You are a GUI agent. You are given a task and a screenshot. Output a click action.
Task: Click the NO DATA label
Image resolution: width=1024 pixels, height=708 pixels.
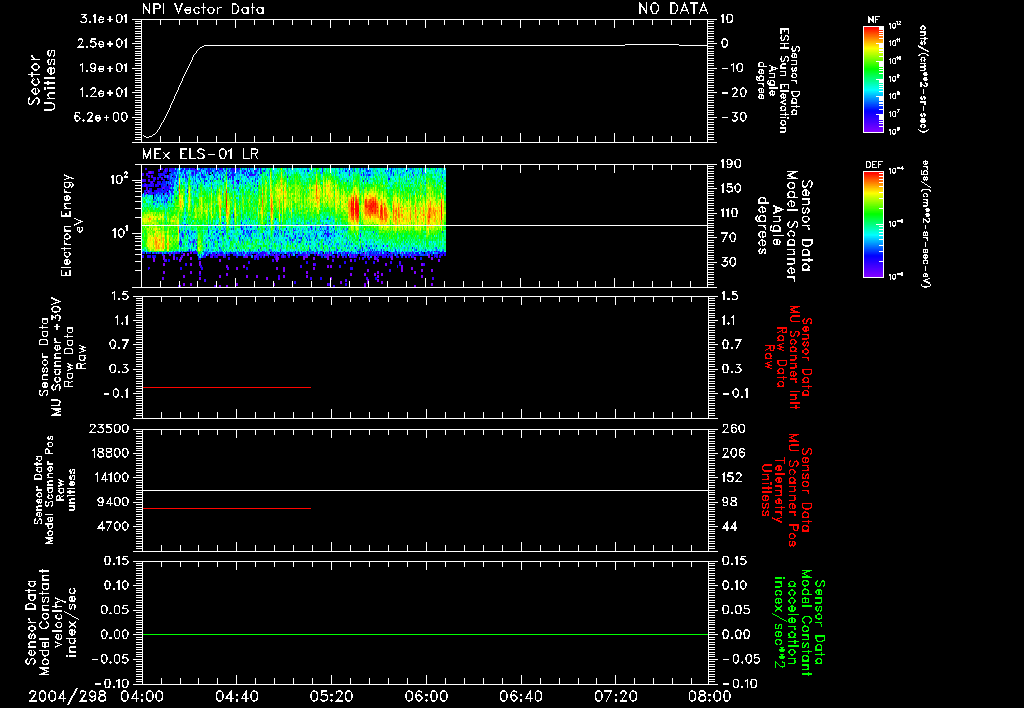[673, 9]
